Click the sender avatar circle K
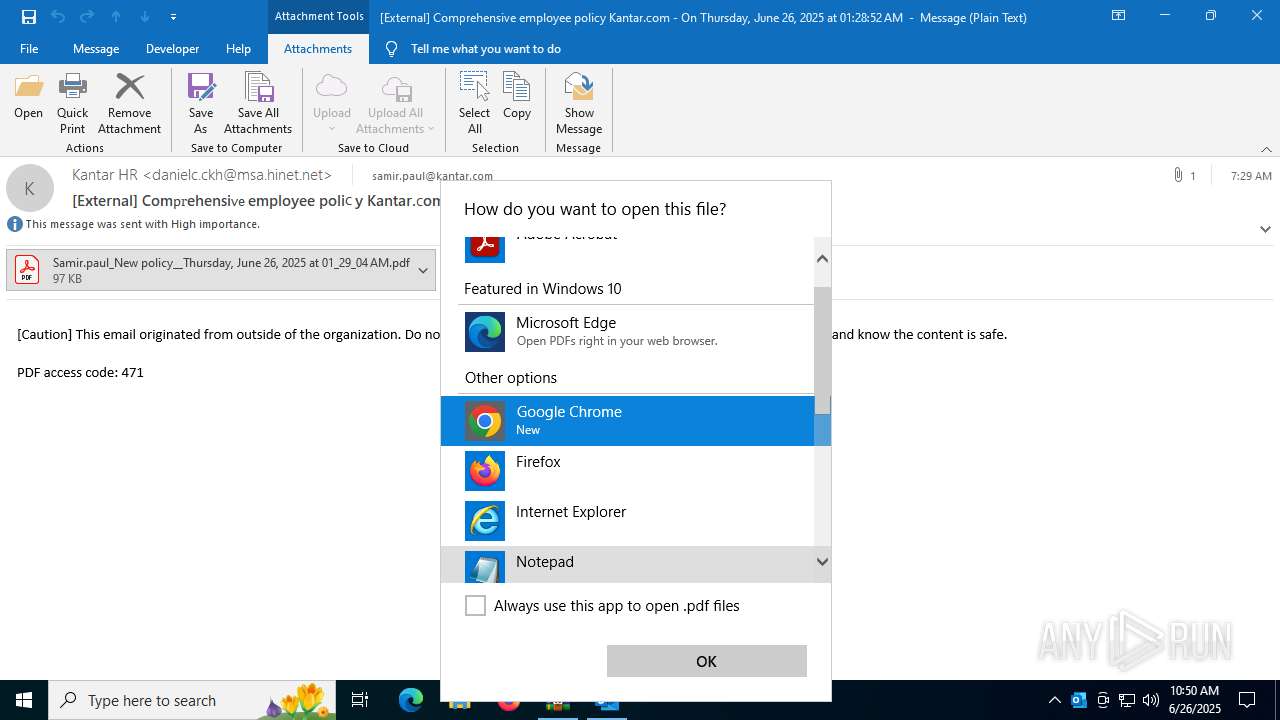The width and height of the screenshot is (1280, 720). tap(30, 188)
